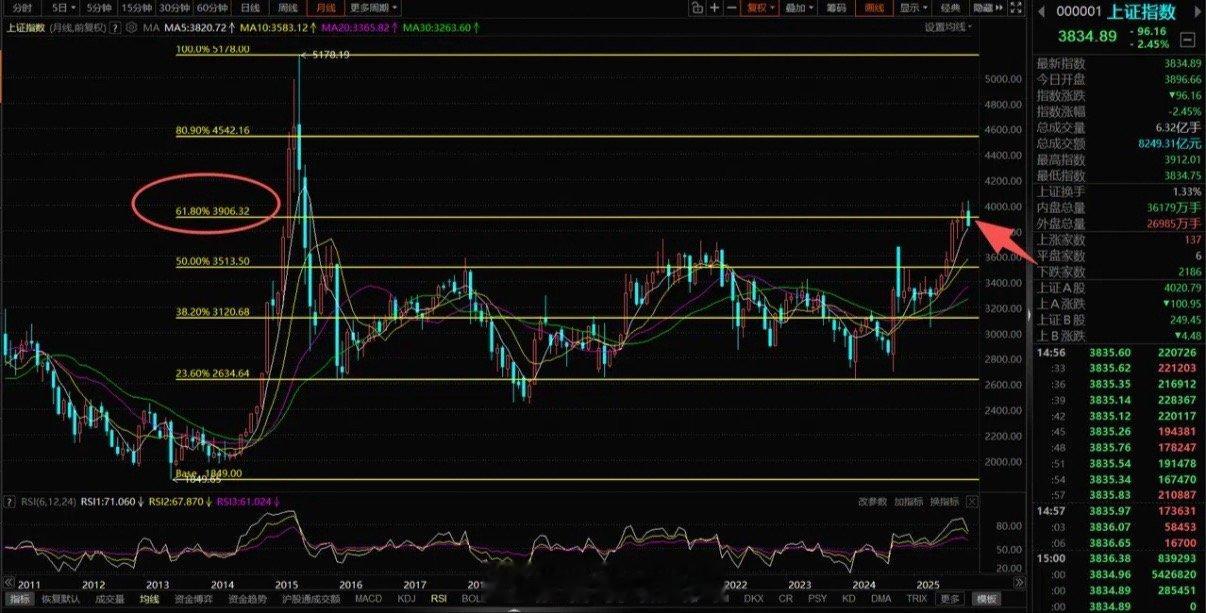Select the KDJ indicator tab
The image size is (1206, 613).
click(406, 599)
